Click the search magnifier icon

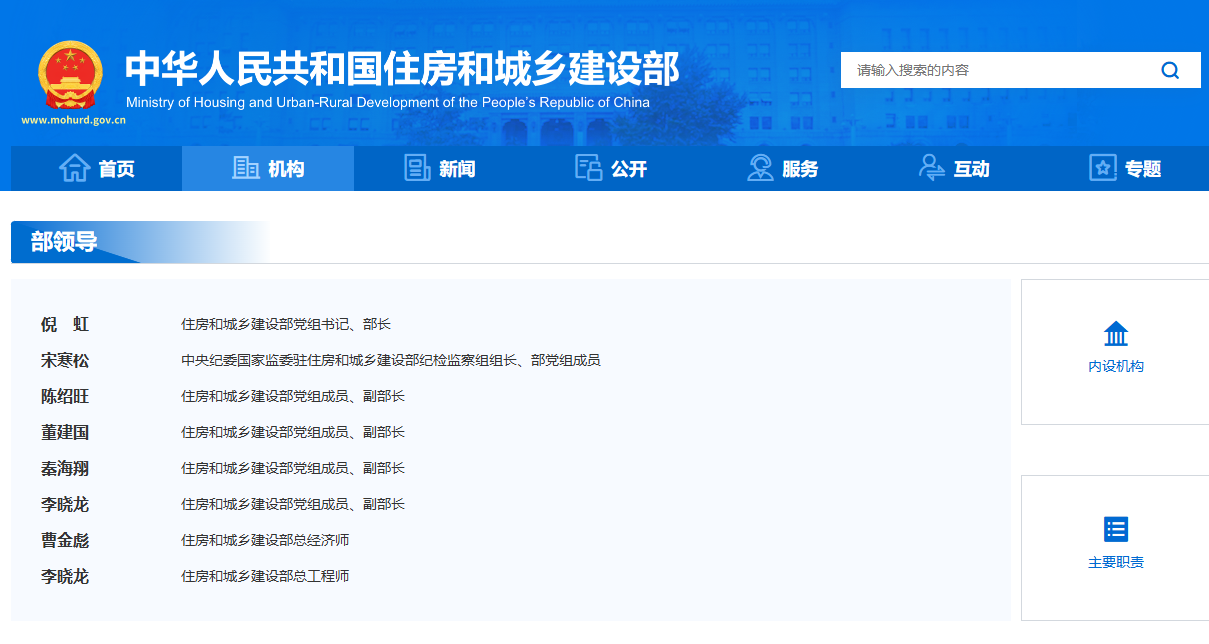tap(1170, 70)
